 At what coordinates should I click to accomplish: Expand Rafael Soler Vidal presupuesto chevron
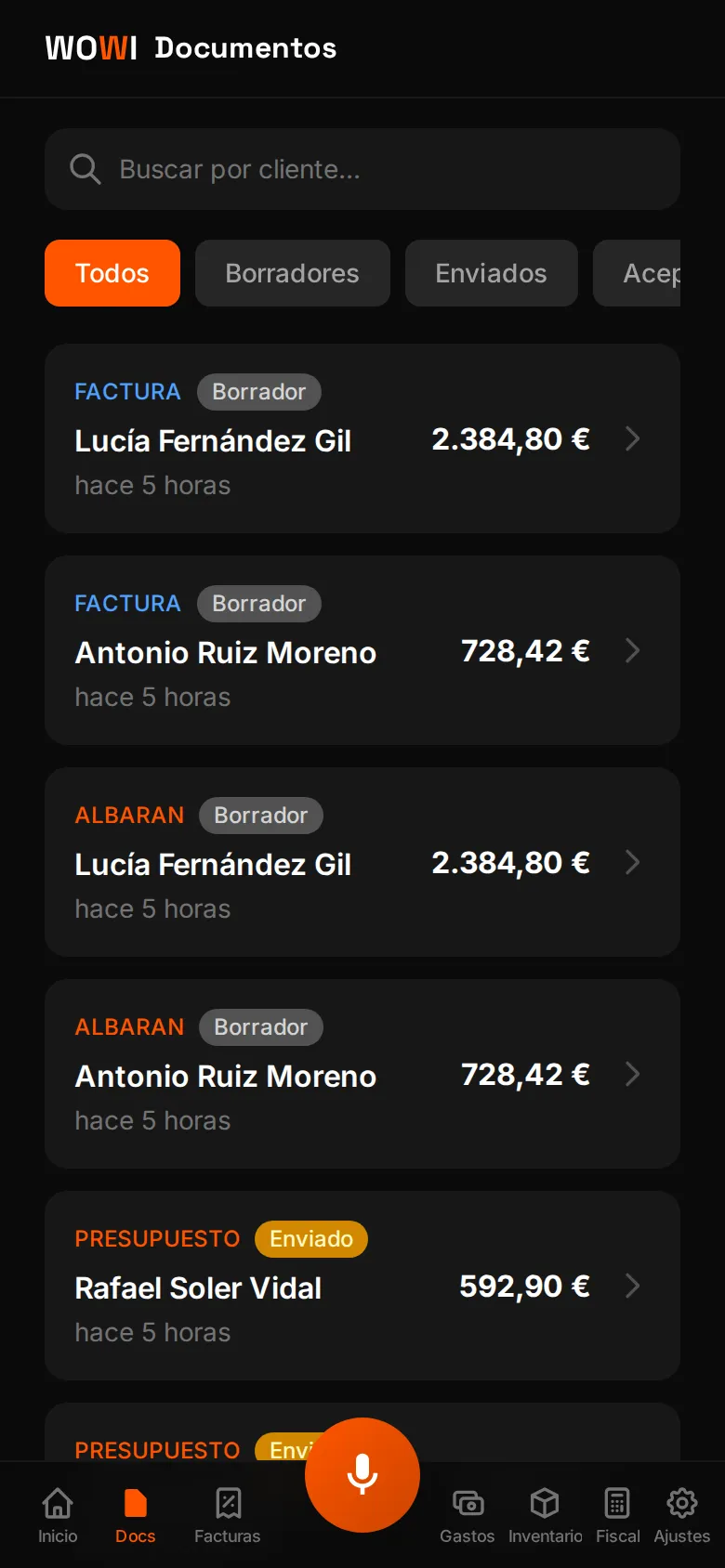(x=633, y=1286)
